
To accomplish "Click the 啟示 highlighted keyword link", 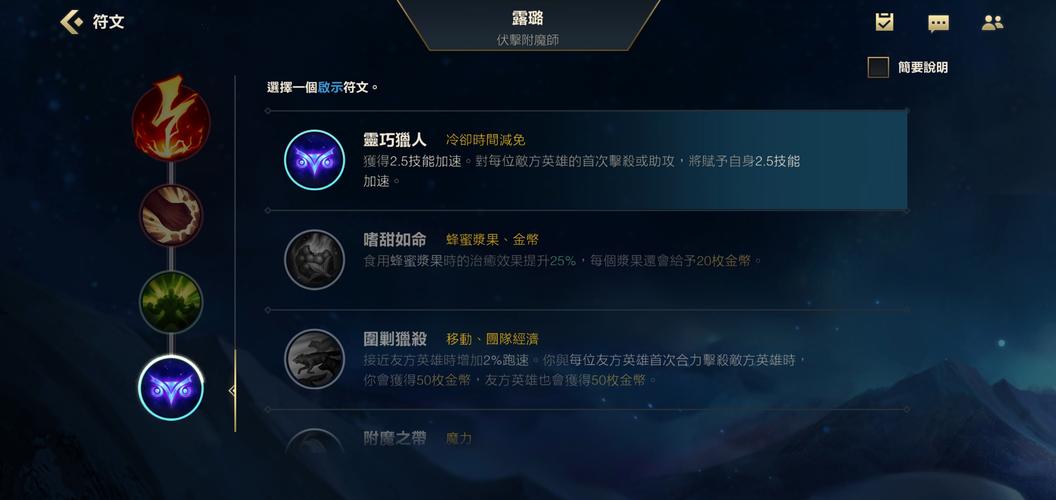I will (x=330, y=88).
